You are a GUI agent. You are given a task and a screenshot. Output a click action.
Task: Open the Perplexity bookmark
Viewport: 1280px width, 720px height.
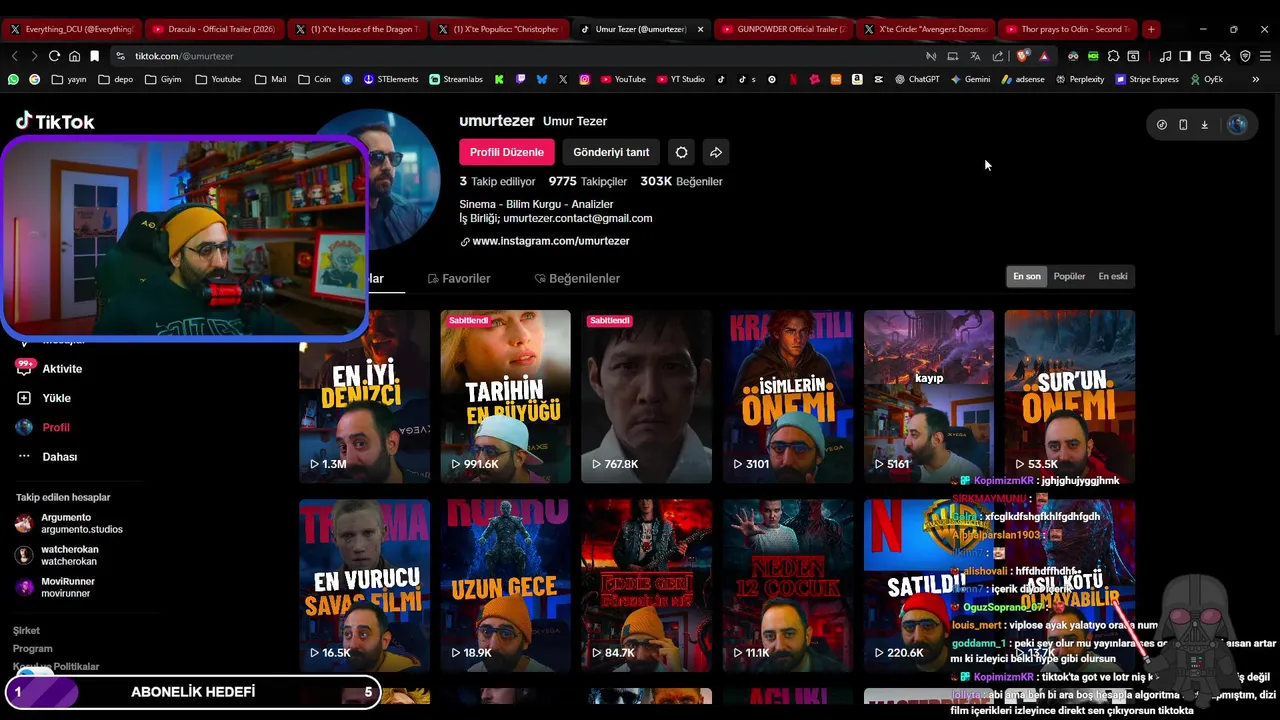pos(1081,79)
